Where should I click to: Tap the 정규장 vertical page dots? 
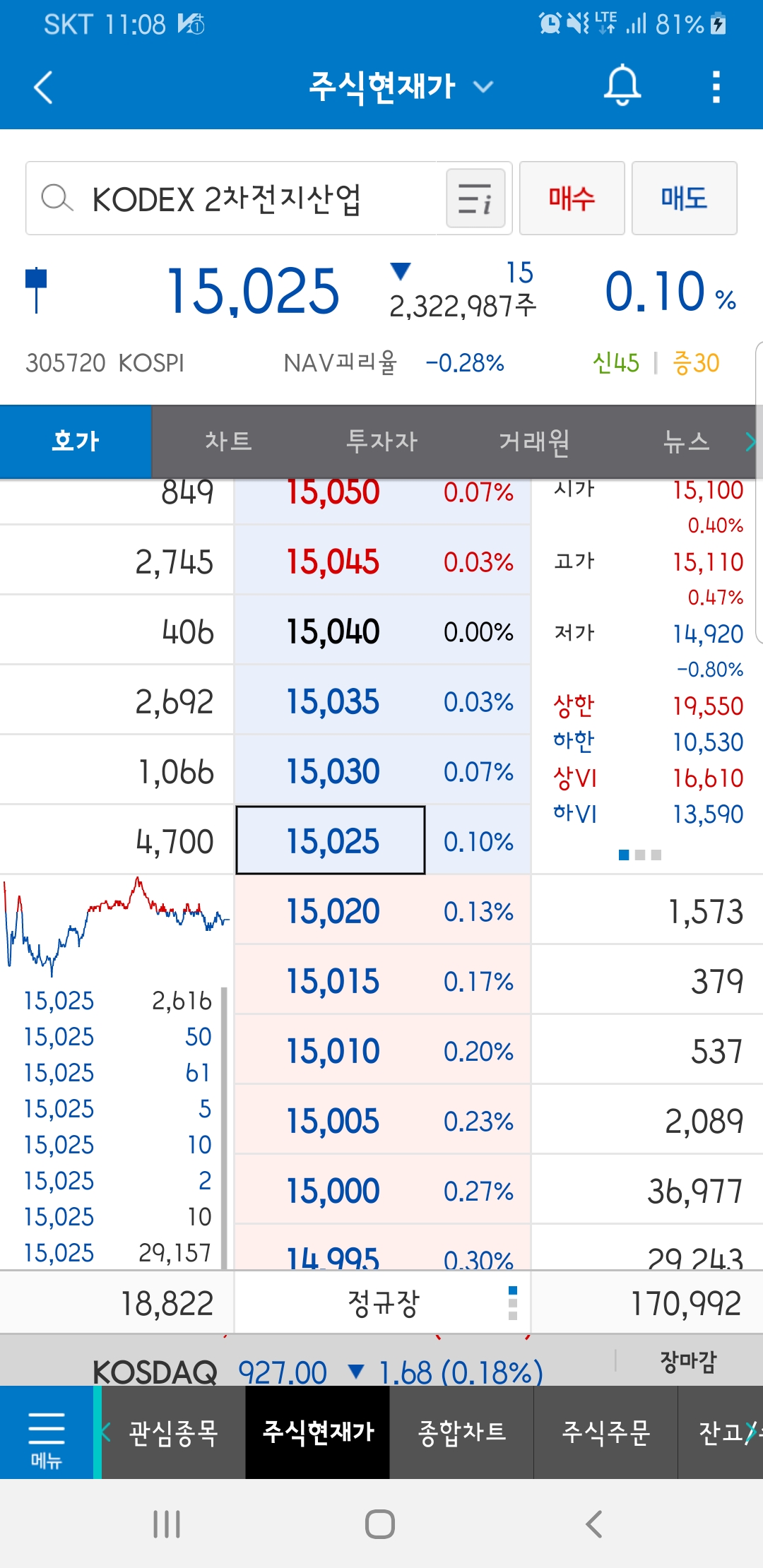tap(513, 1303)
